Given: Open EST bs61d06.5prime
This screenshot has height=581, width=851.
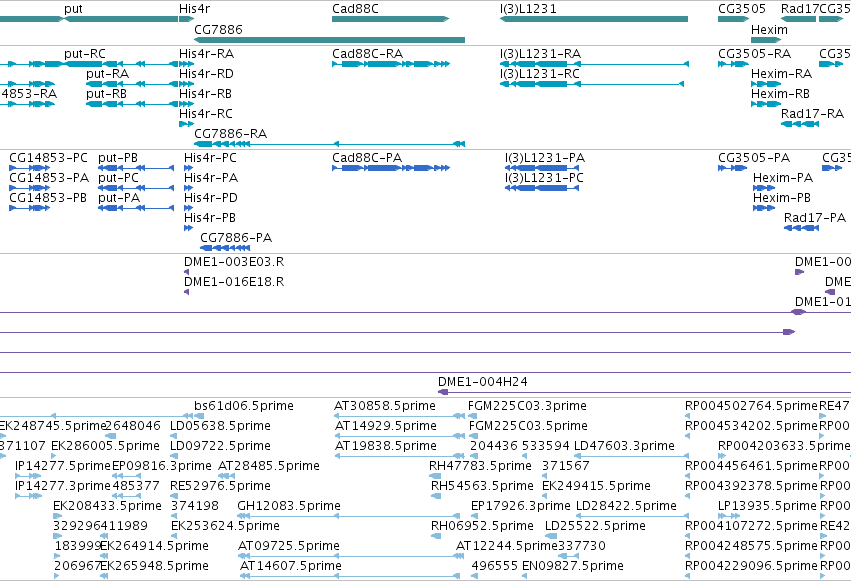Looking at the screenshot, I should point(244,406).
